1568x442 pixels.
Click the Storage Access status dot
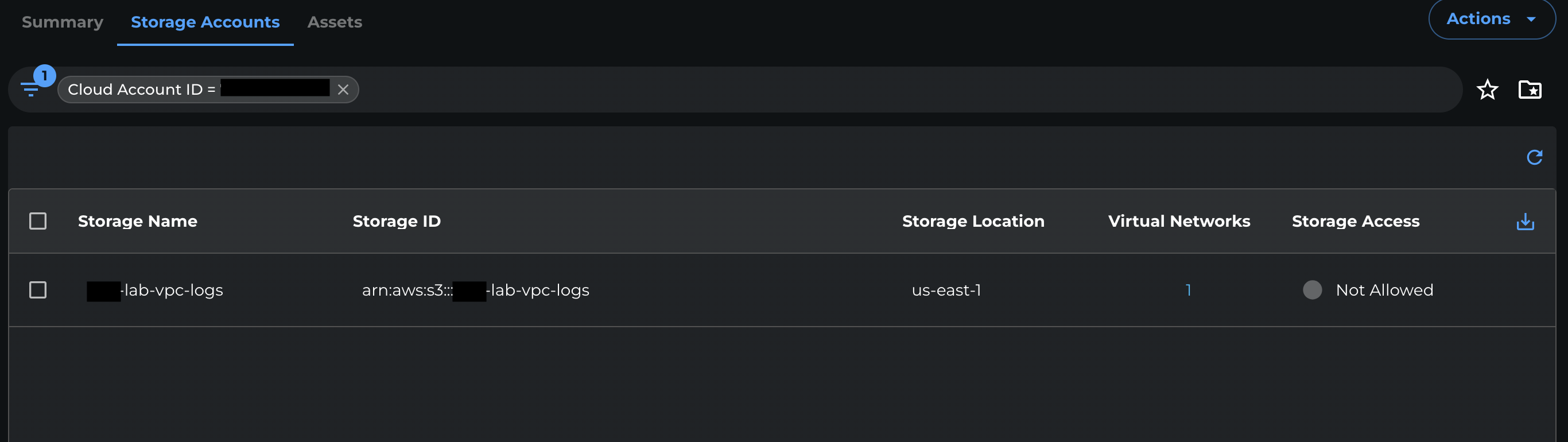tap(1313, 290)
